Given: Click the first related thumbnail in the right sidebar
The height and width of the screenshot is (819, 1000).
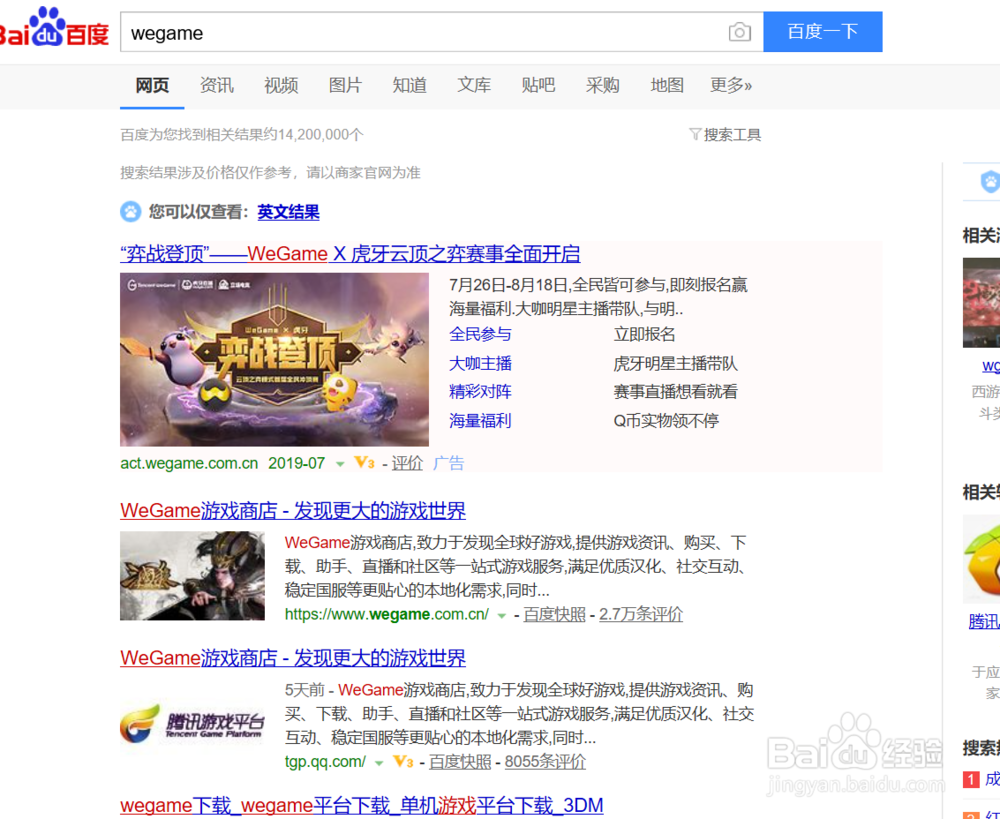Looking at the screenshot, I should click(x=982, y=302).
